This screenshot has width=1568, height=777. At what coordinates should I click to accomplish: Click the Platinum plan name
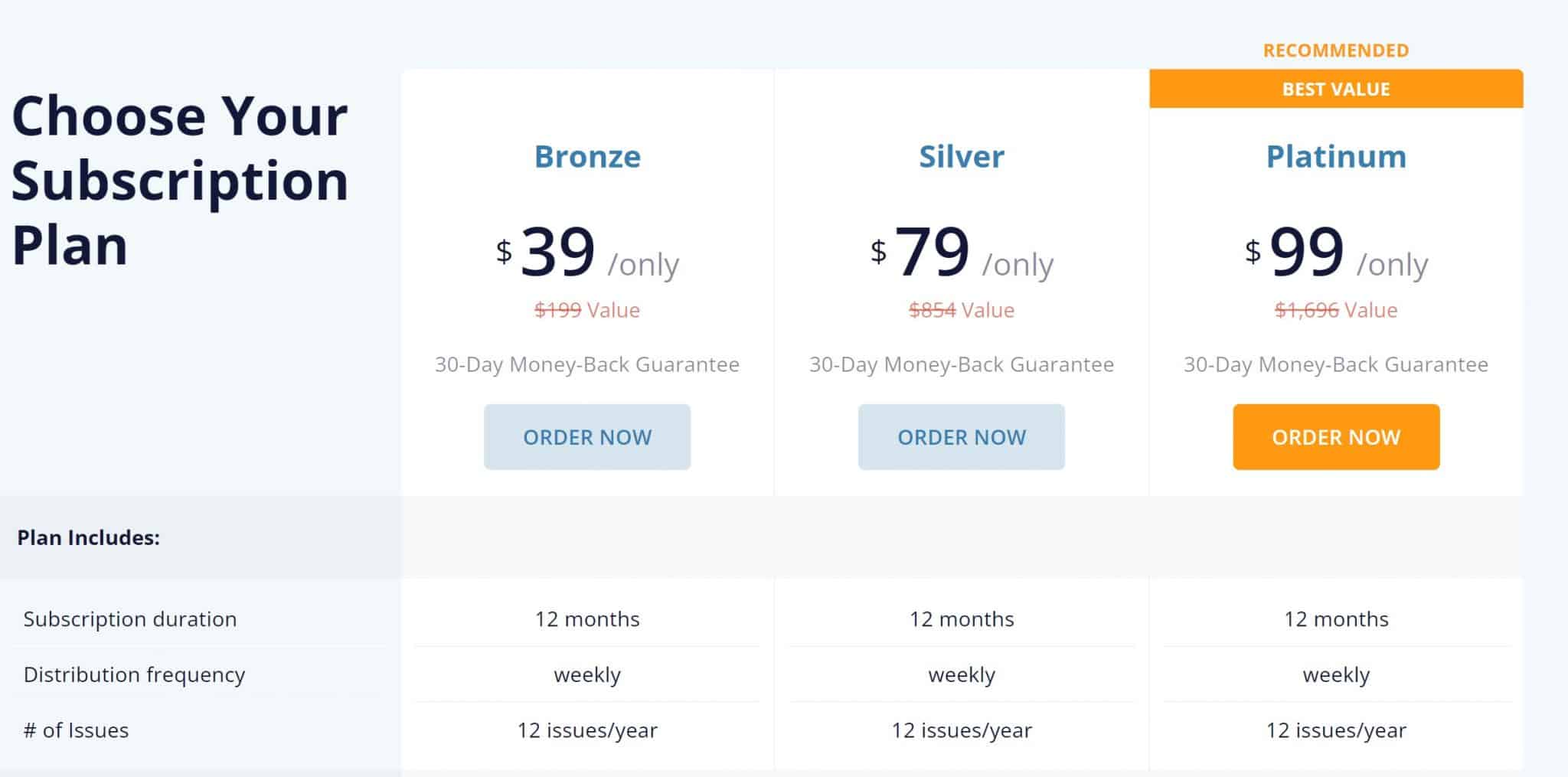pyautogui.click(x=1336, y=156)
